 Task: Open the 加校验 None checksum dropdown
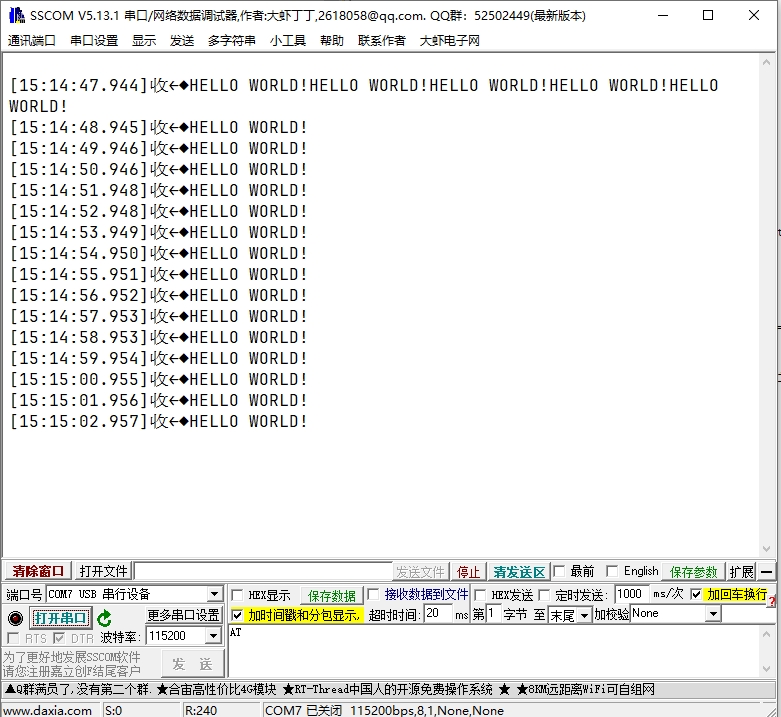[x=713, y=614]
